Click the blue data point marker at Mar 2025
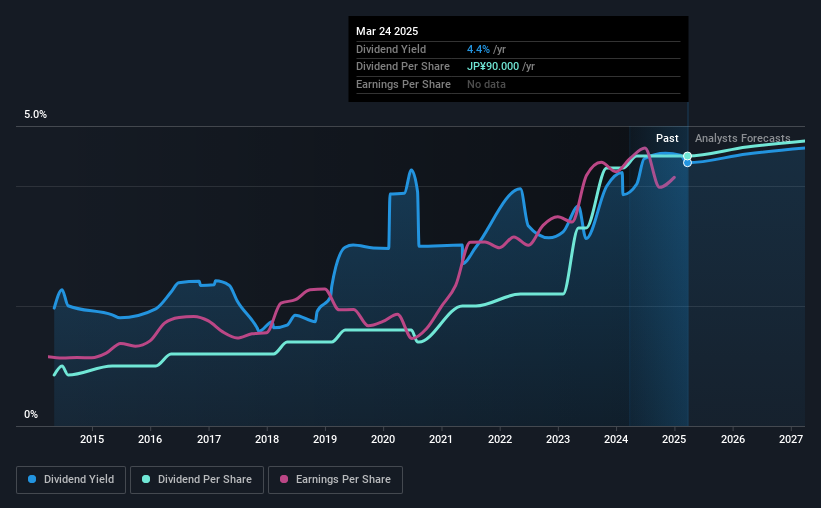821x508 pixels. click(x=687, y=163)
